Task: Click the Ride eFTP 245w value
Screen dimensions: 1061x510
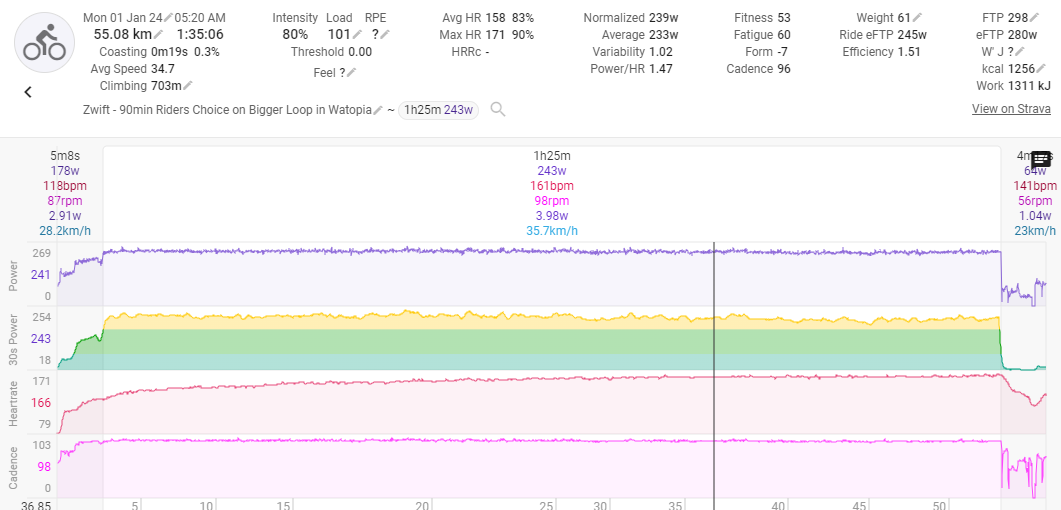Action: [913, 34]
